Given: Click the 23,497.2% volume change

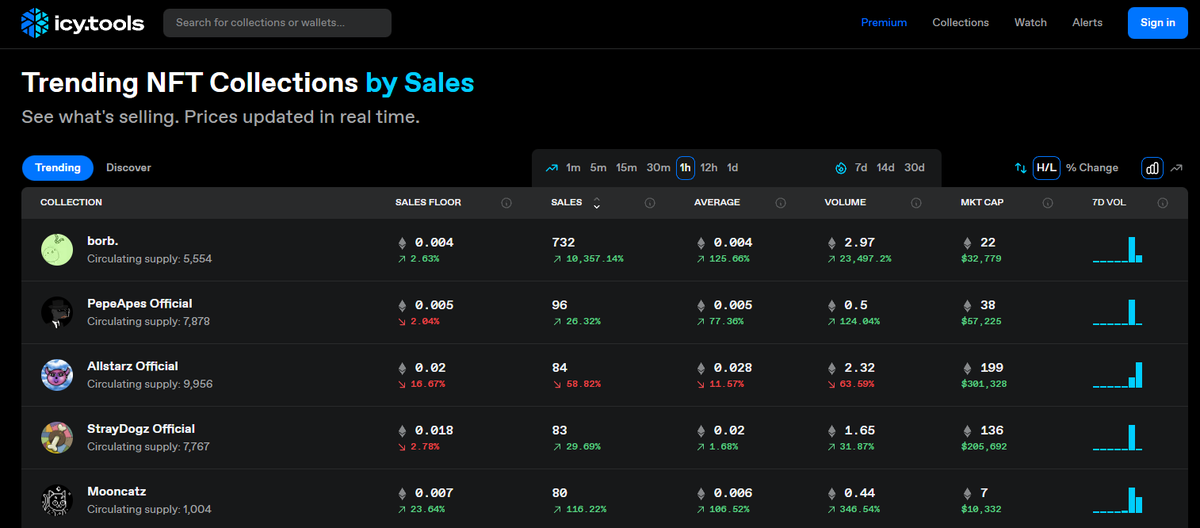Looking at the screenshot, I should click(858, 259).
